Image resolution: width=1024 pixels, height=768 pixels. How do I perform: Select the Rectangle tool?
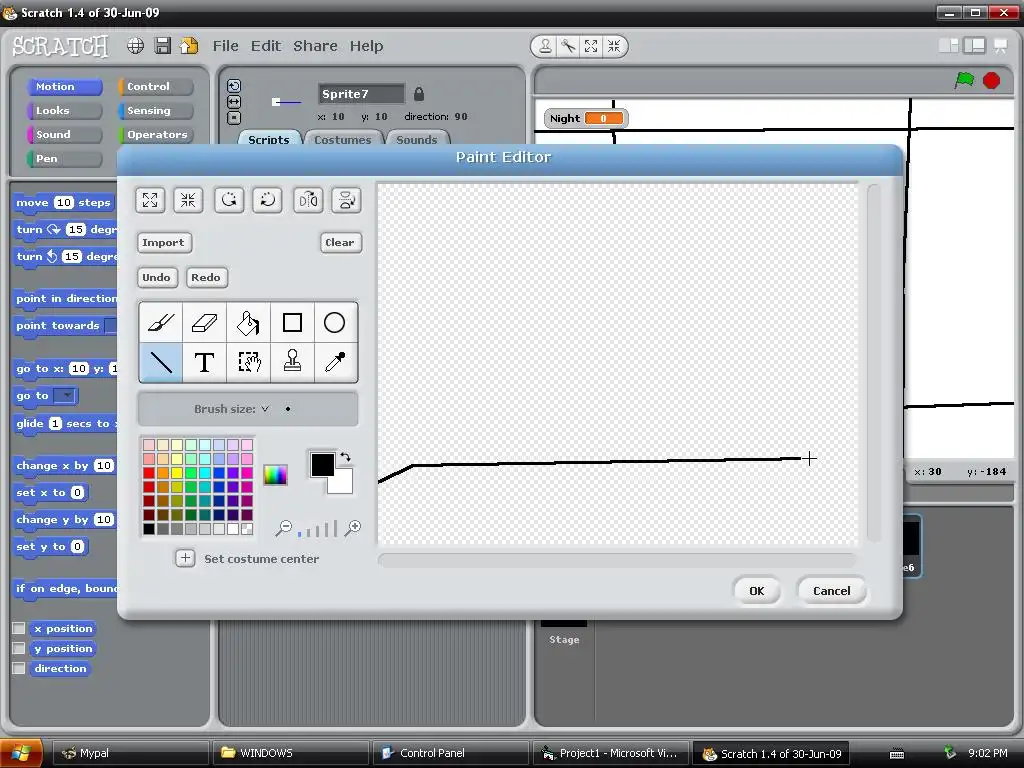point(292,323)
